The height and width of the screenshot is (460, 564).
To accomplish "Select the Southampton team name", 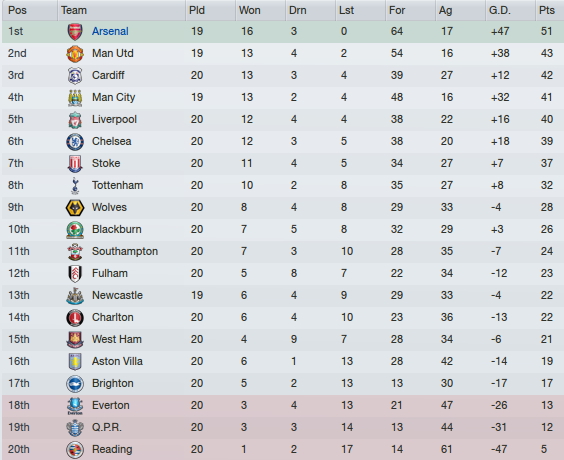I will point(125,251).
